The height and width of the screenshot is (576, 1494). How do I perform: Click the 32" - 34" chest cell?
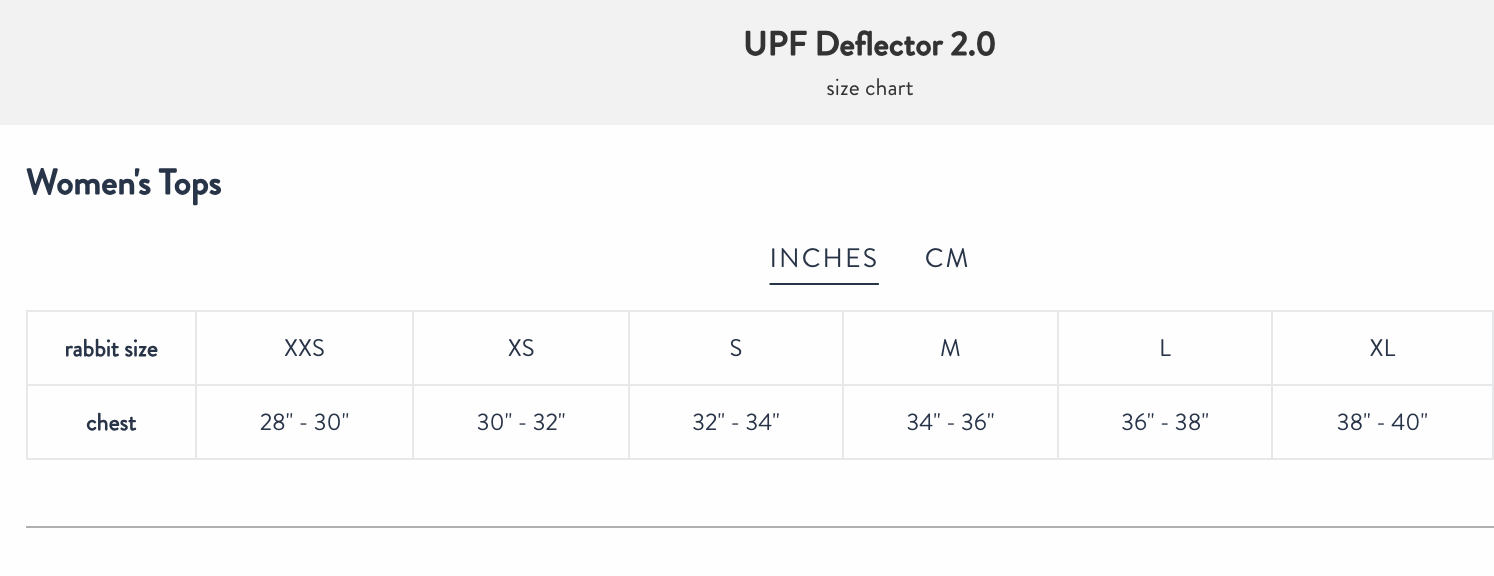[x=736, y=422]
